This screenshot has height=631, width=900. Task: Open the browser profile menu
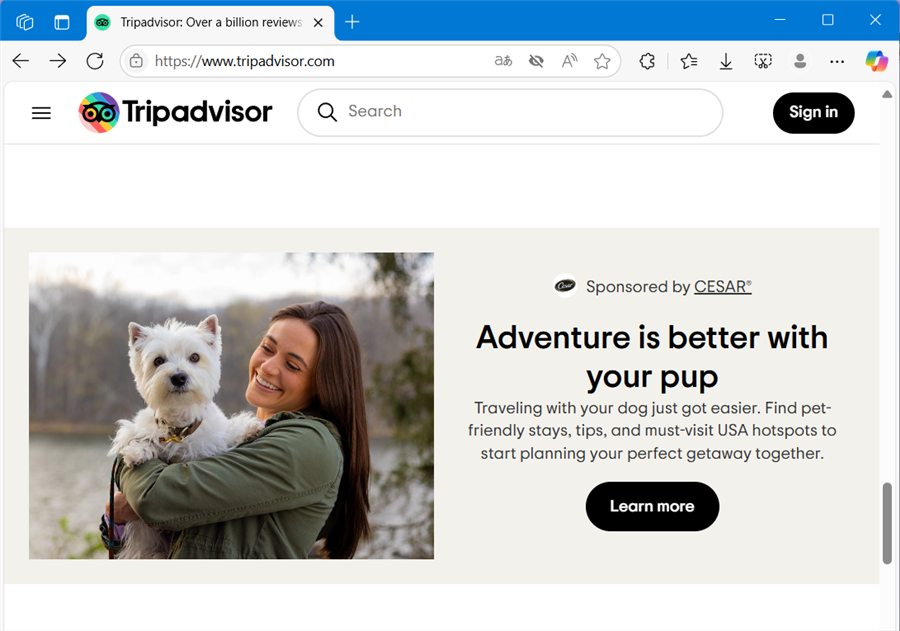(x=800, y=61)
